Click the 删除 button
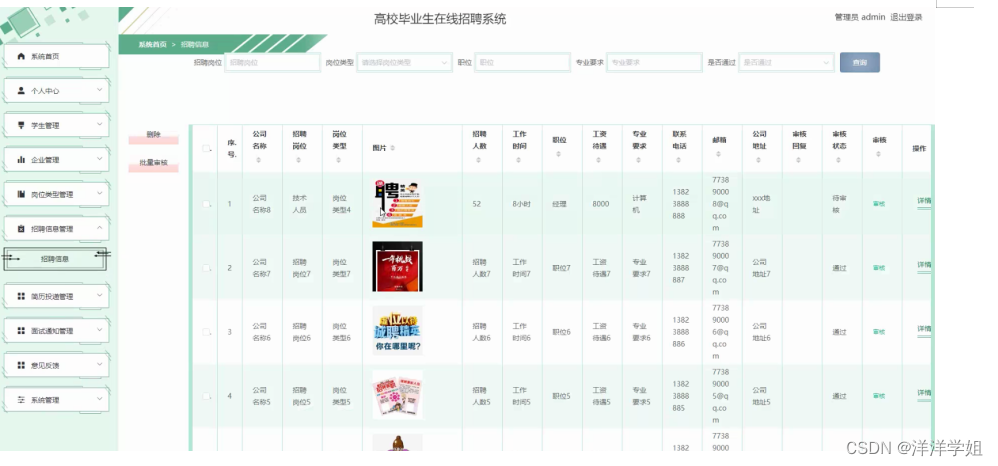998x466 pixels. (x=153, y=135)
